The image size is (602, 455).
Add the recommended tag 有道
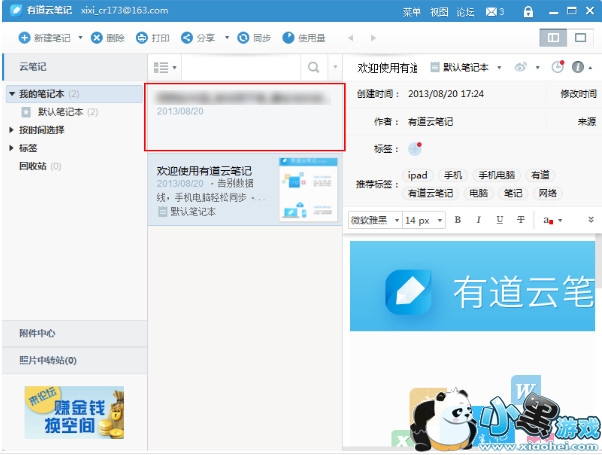coord(540,175)
